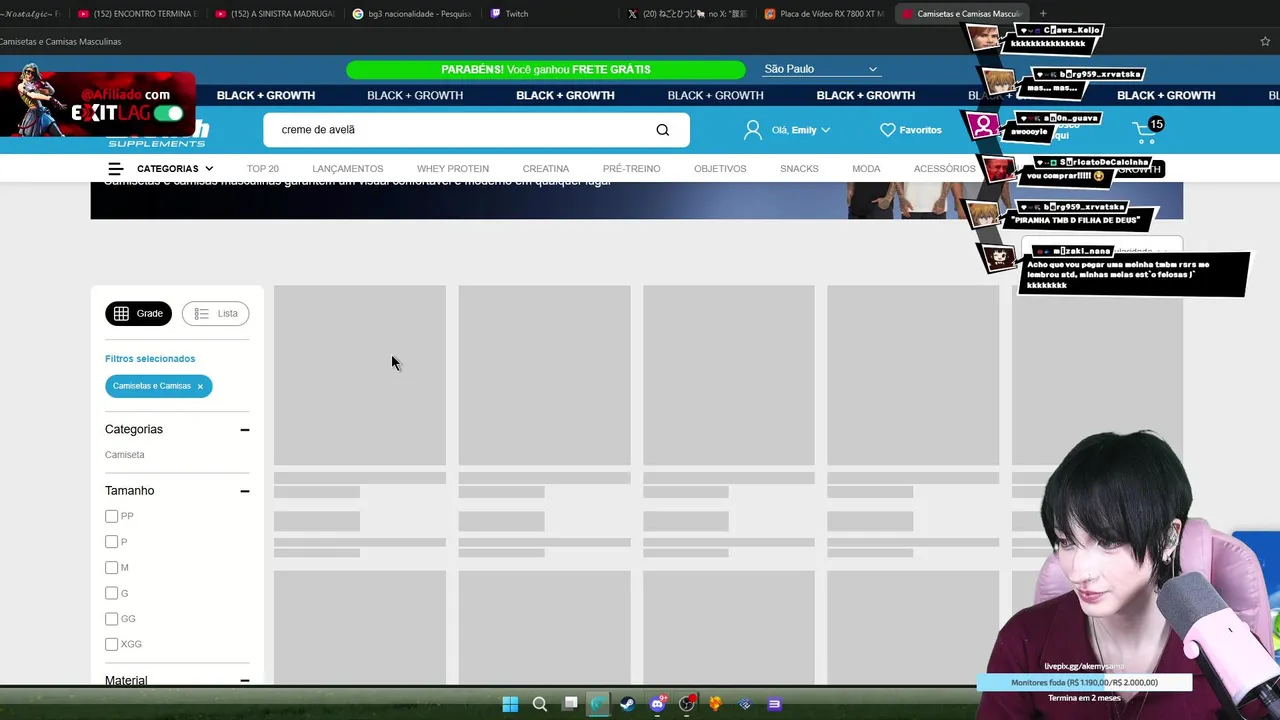Click the creme de avelã search field
Screen dimensions: 1280x720
(460, 130)
